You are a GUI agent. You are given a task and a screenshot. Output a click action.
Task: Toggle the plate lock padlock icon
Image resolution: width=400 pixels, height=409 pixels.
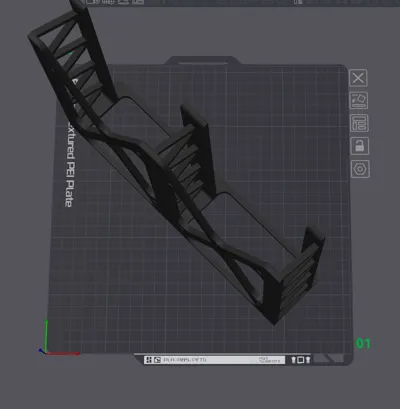click(x=360, y=146)
